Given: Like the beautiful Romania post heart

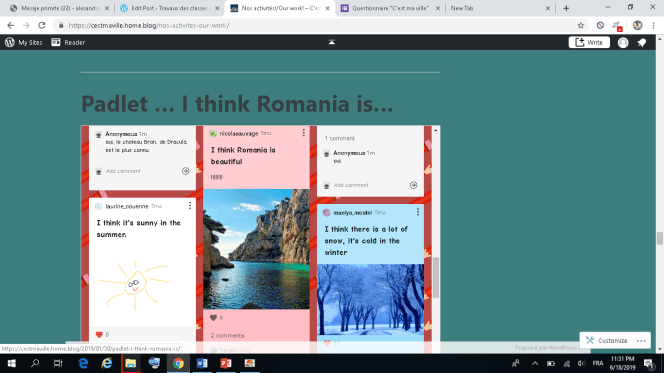Looking at the screenshot, I should [x=213, y=318].
